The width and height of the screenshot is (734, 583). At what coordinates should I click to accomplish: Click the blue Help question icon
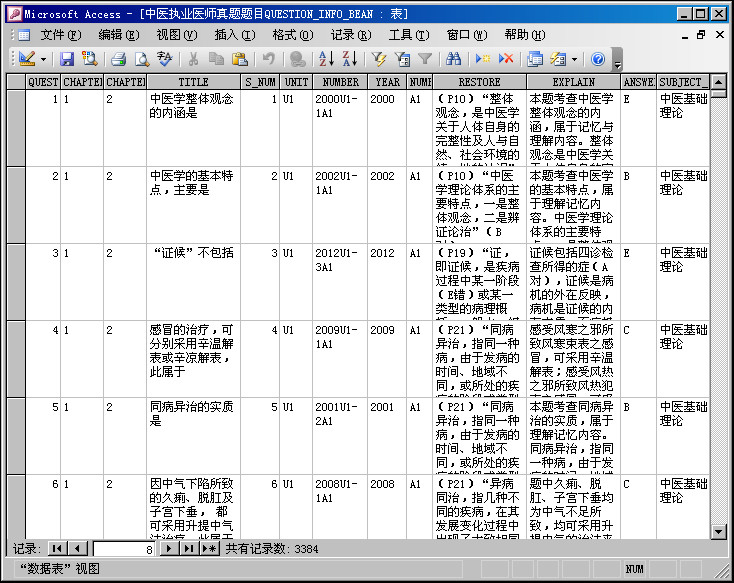(x=598, y=59)
